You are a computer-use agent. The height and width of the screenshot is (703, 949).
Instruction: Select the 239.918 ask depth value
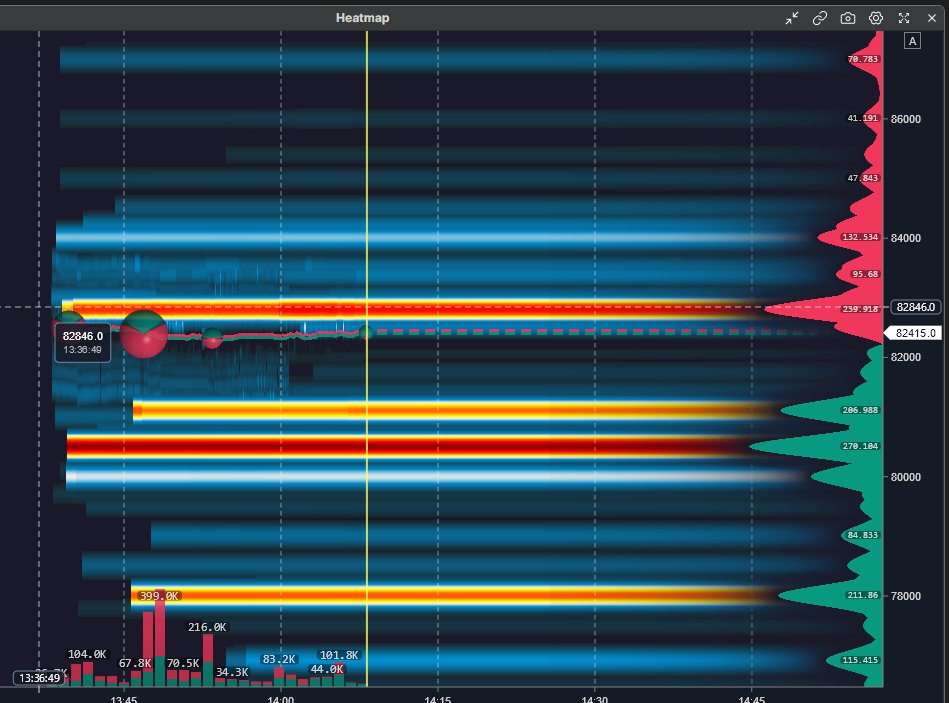(x=860, y=309)
